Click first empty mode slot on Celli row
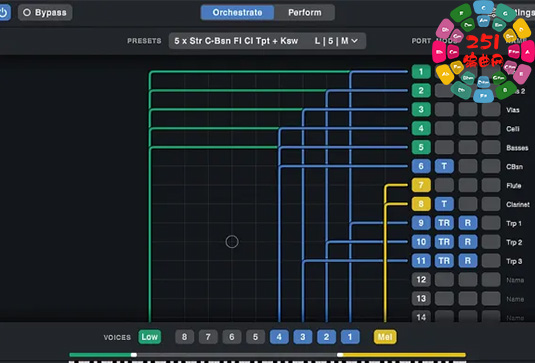This screenshot has height=363, width=535. [x=444, y=129]
